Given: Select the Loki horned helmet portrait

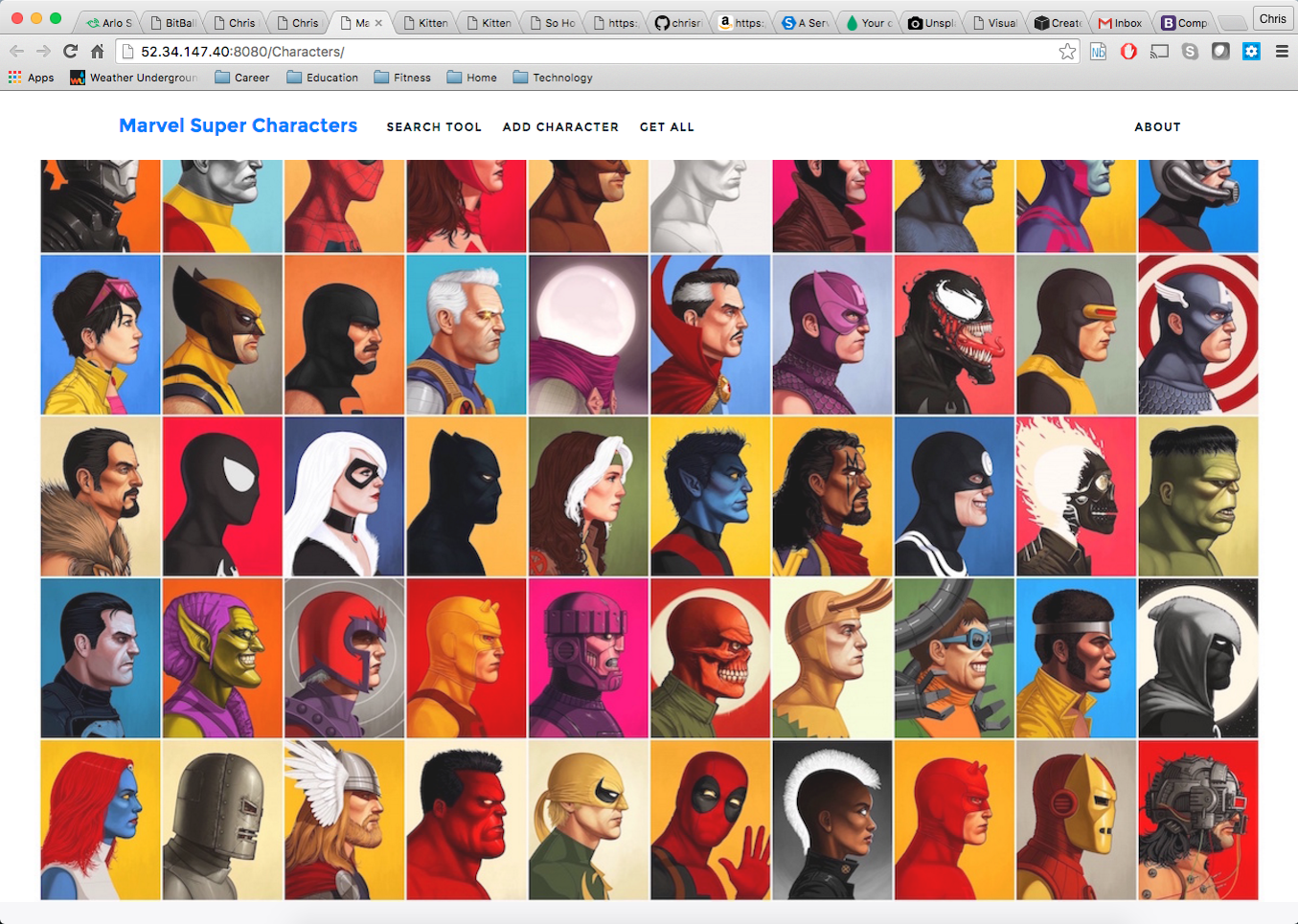Looking at the screenshot, I should point(832,658).
